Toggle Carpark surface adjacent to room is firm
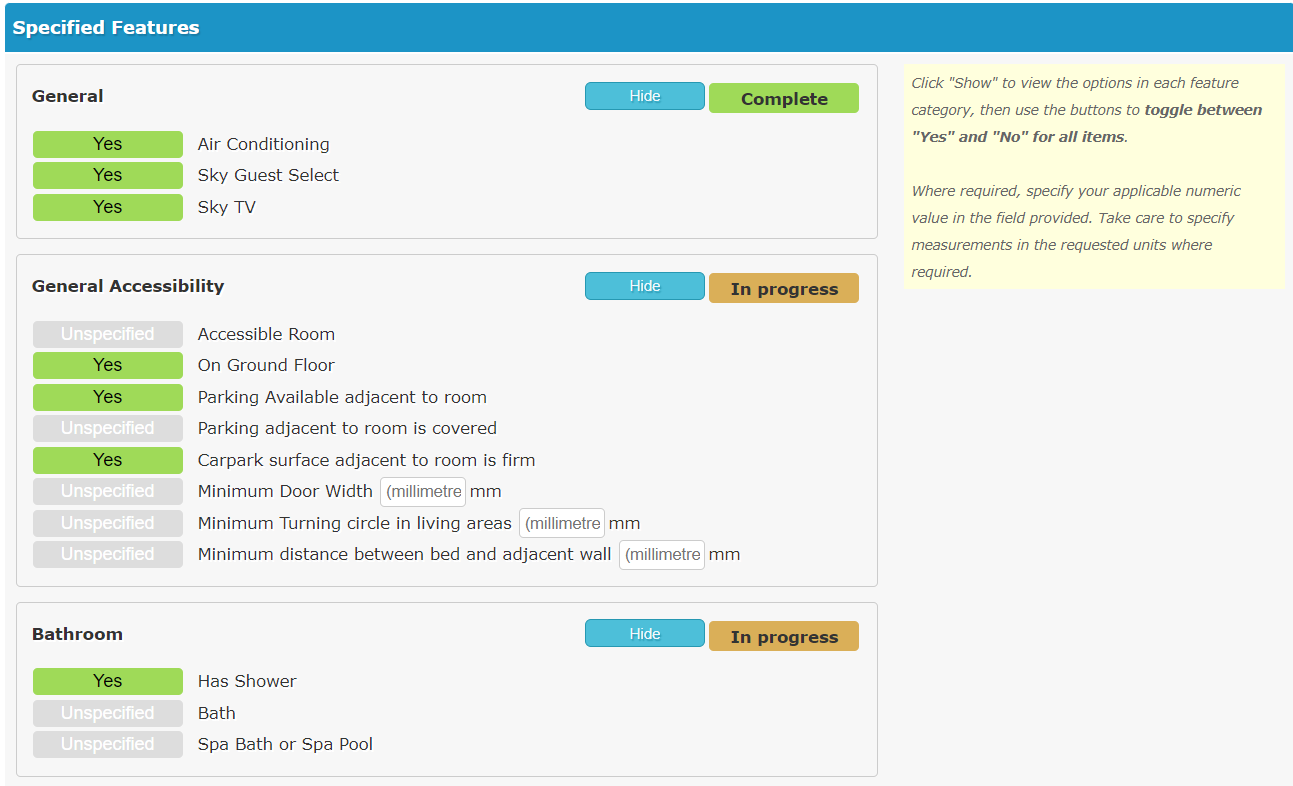The image size is (1293, 786). (107, 460)
